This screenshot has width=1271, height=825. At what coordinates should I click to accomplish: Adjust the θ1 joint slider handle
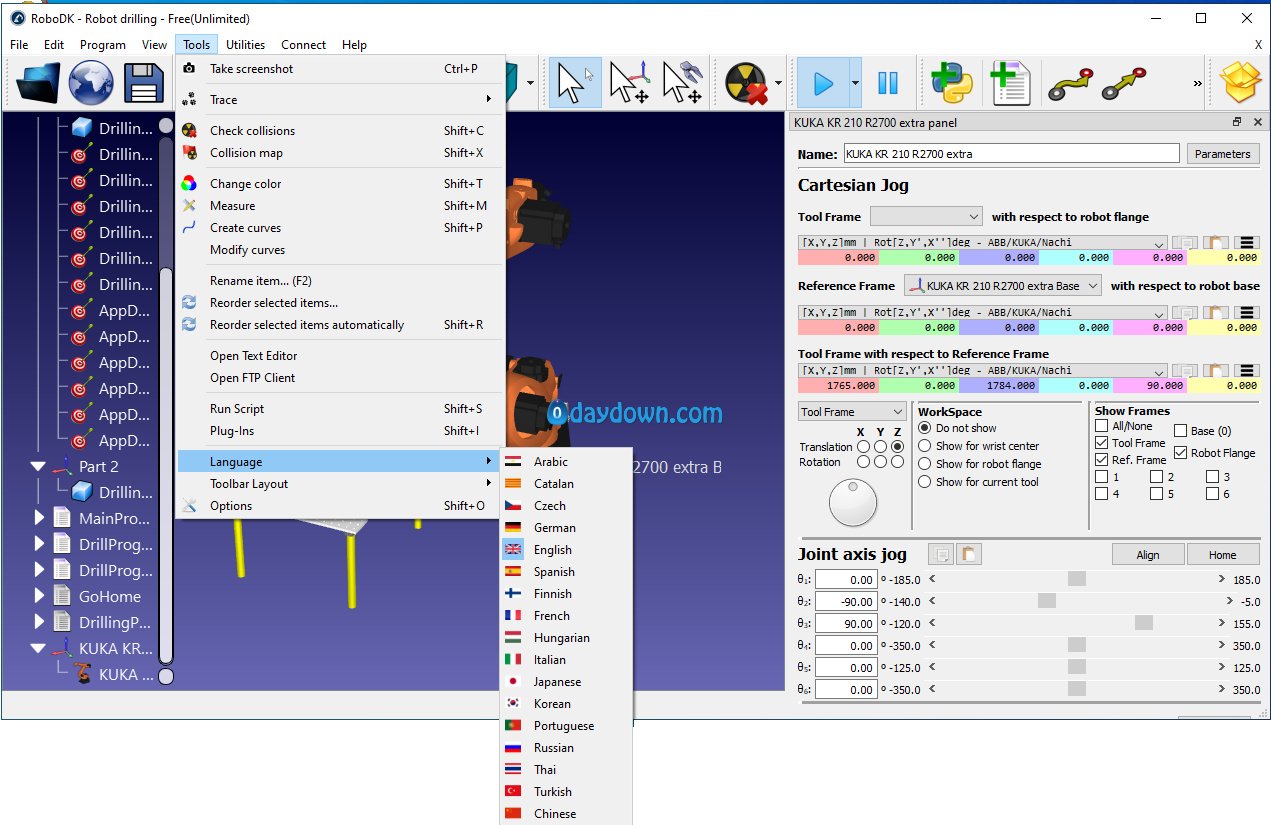point(1076,579)
